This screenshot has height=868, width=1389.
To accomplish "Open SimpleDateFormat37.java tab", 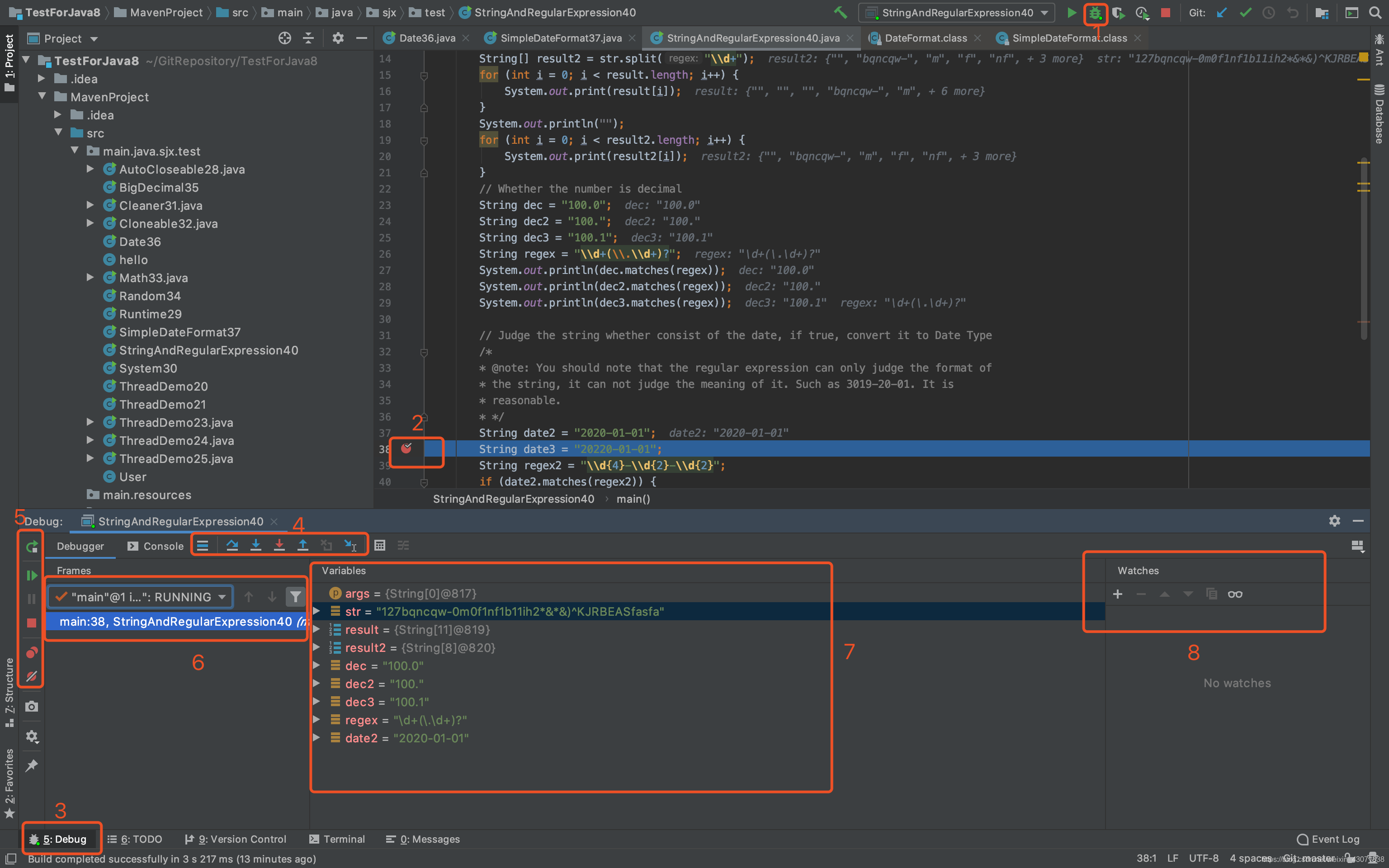I will tap(560, 38).
